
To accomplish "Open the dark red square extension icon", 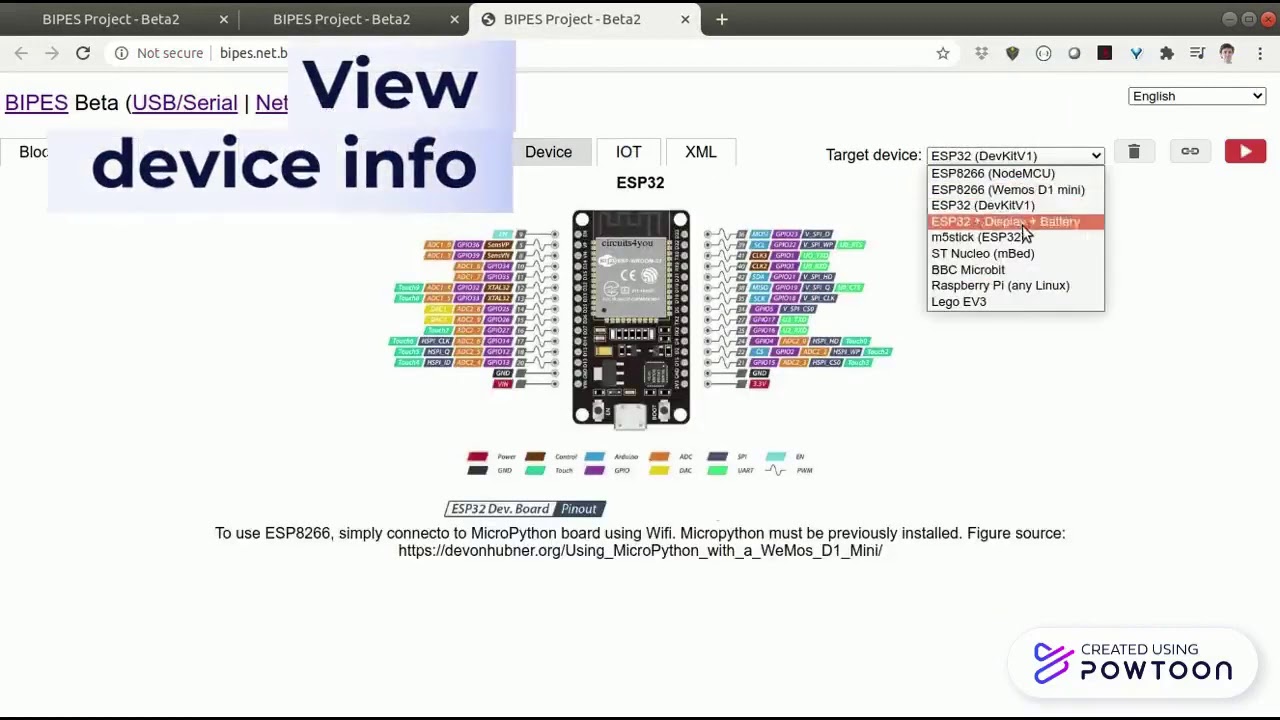I will tap(1105, 53).
